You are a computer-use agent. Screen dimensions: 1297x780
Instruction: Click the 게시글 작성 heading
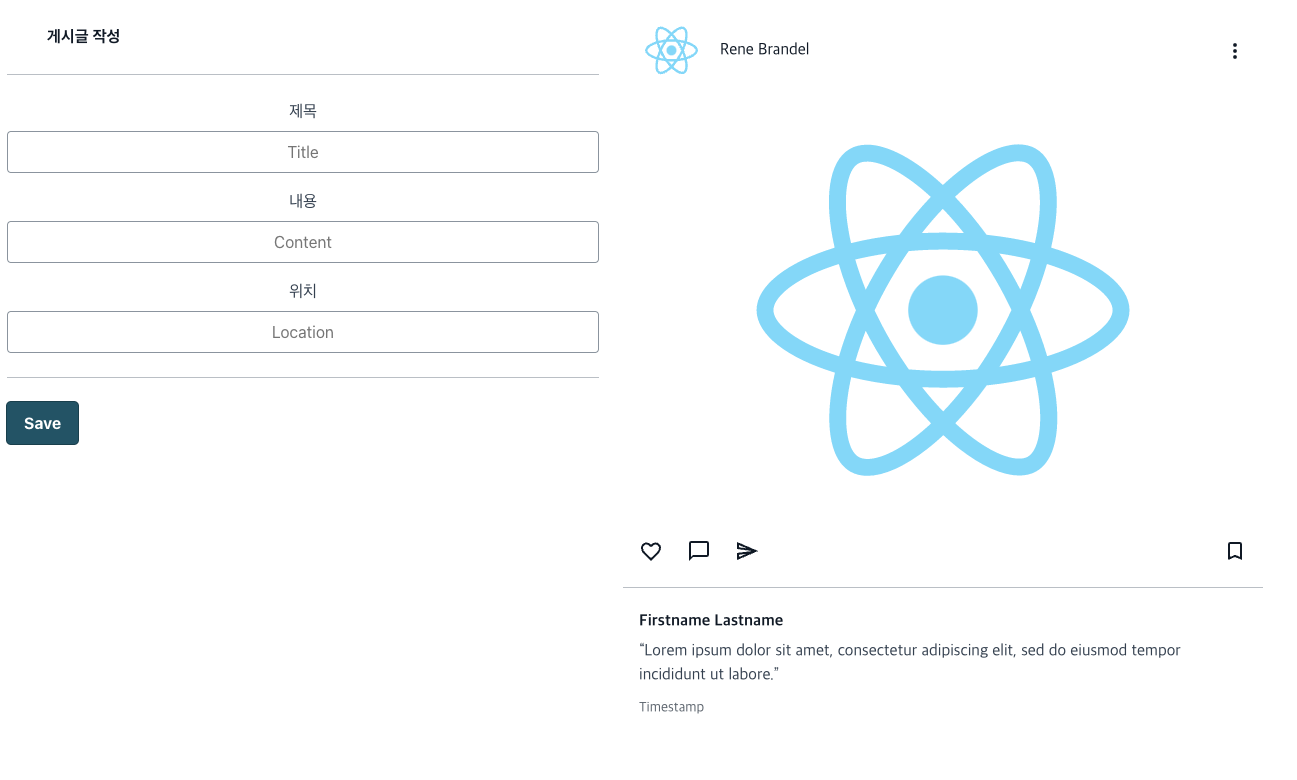pyautogui.click(x=83, y=36)
